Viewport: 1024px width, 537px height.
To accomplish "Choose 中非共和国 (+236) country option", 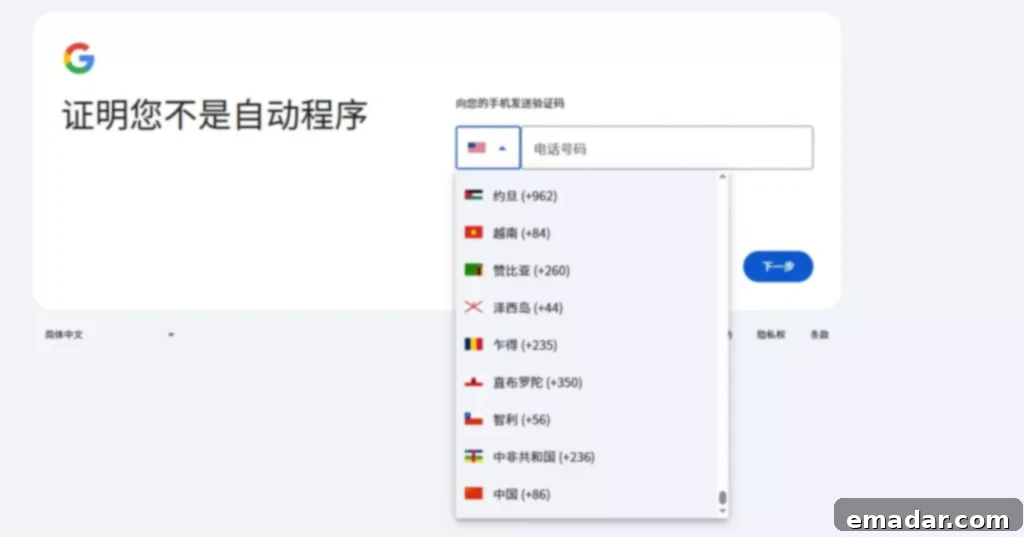I will [586, 456].
